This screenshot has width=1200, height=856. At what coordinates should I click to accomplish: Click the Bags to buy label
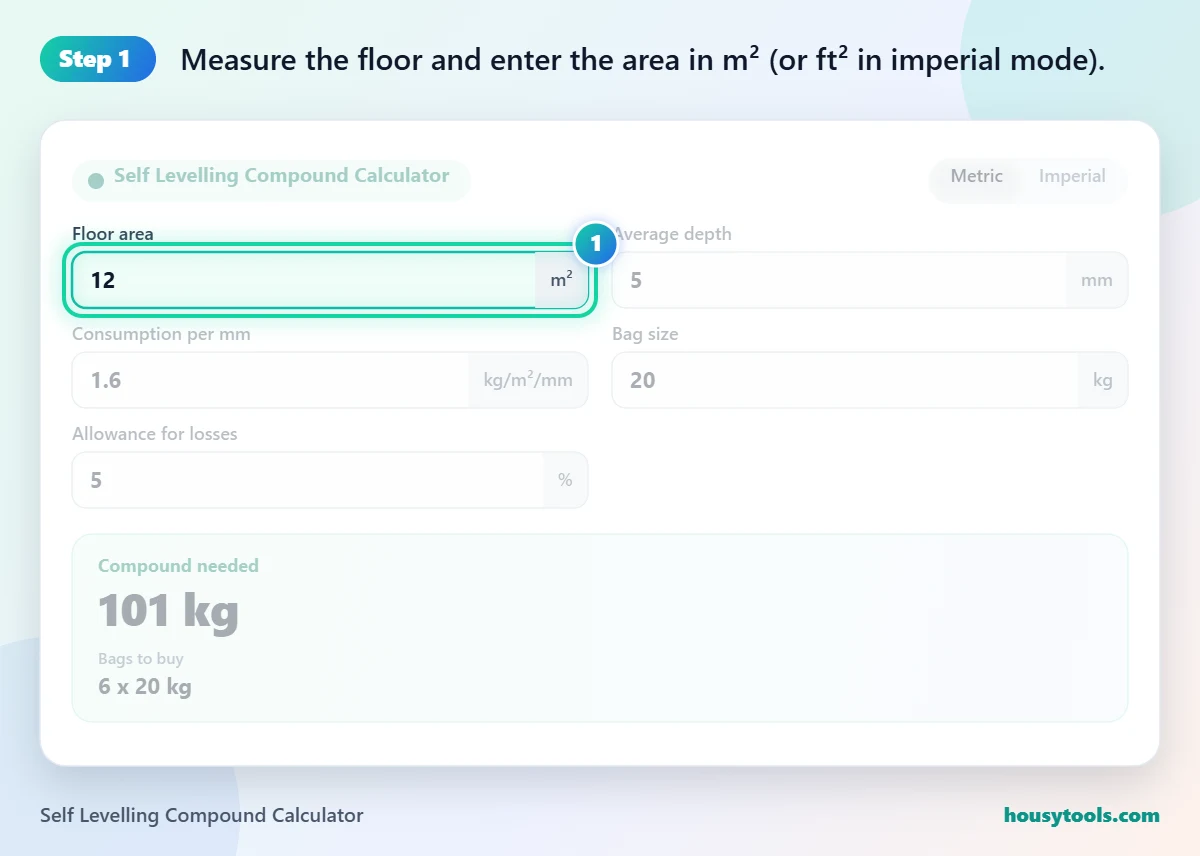click(141, 659)
